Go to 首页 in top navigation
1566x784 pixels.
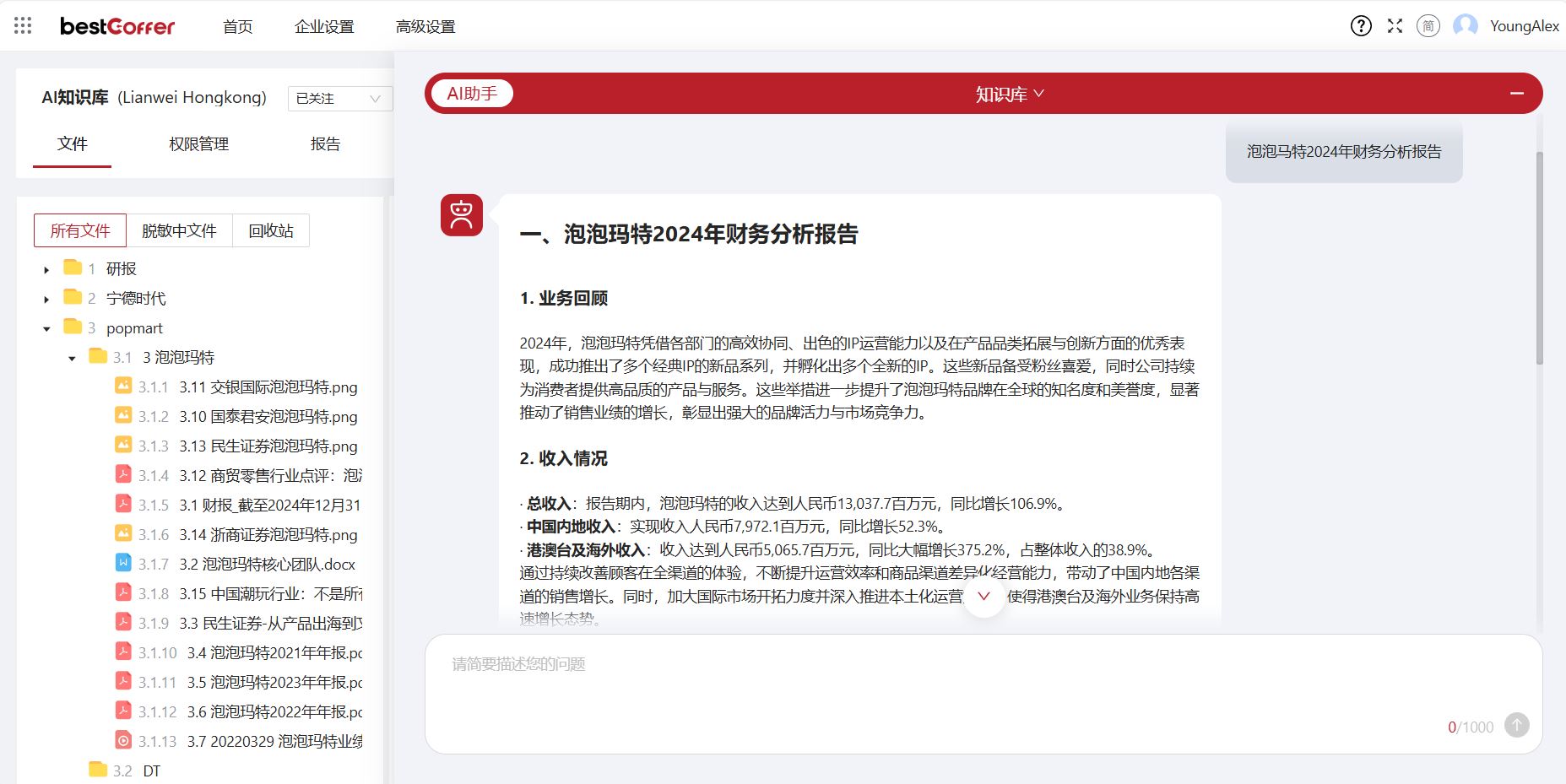(x=237, y=27)
